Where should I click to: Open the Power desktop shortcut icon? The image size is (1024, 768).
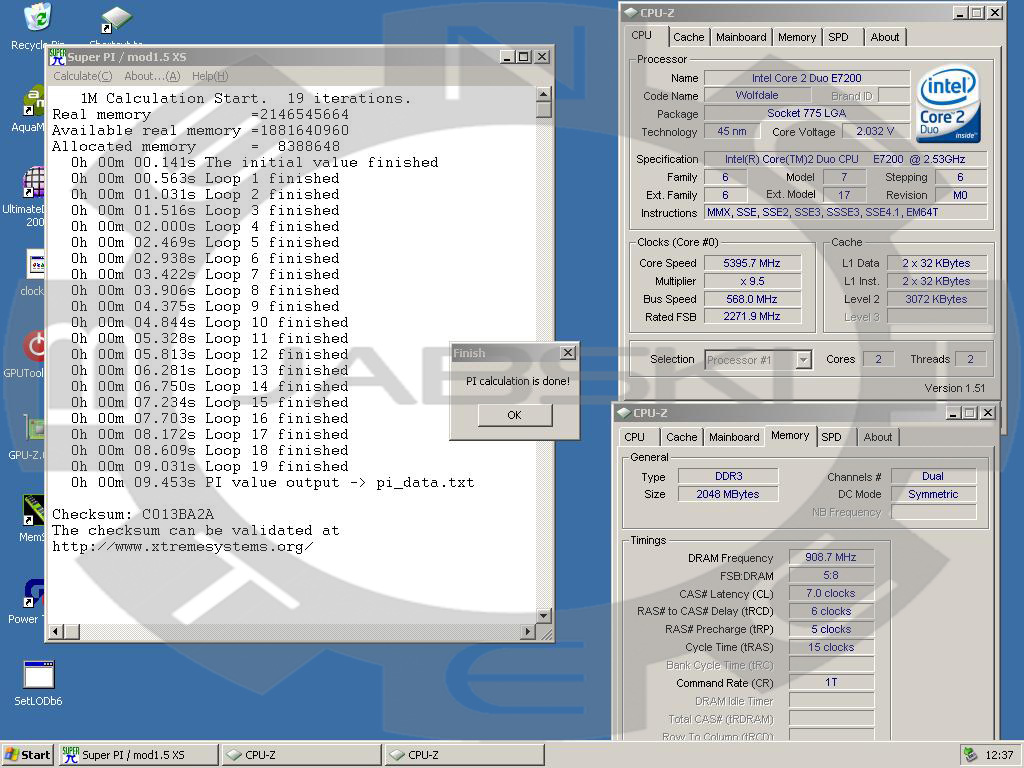[x=34, y=592]
